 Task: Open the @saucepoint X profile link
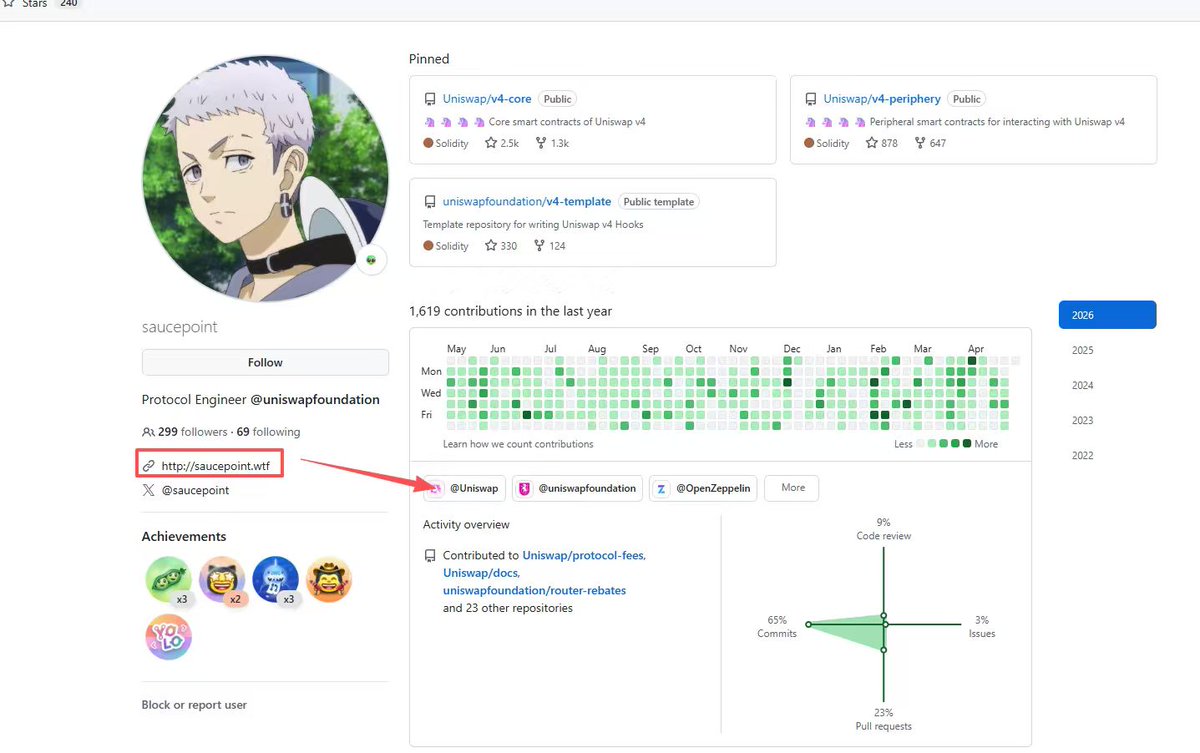[195, 490]
